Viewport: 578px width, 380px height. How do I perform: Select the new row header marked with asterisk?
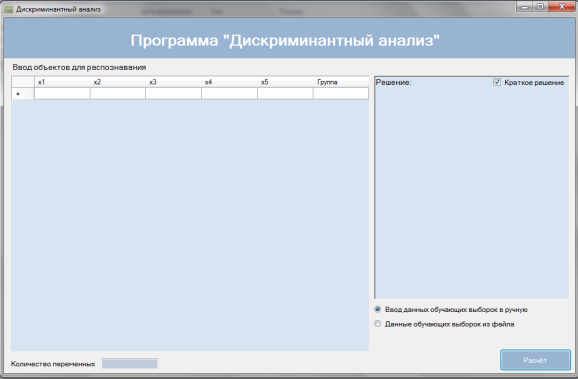pyautogui.click(x=23, y=94)
